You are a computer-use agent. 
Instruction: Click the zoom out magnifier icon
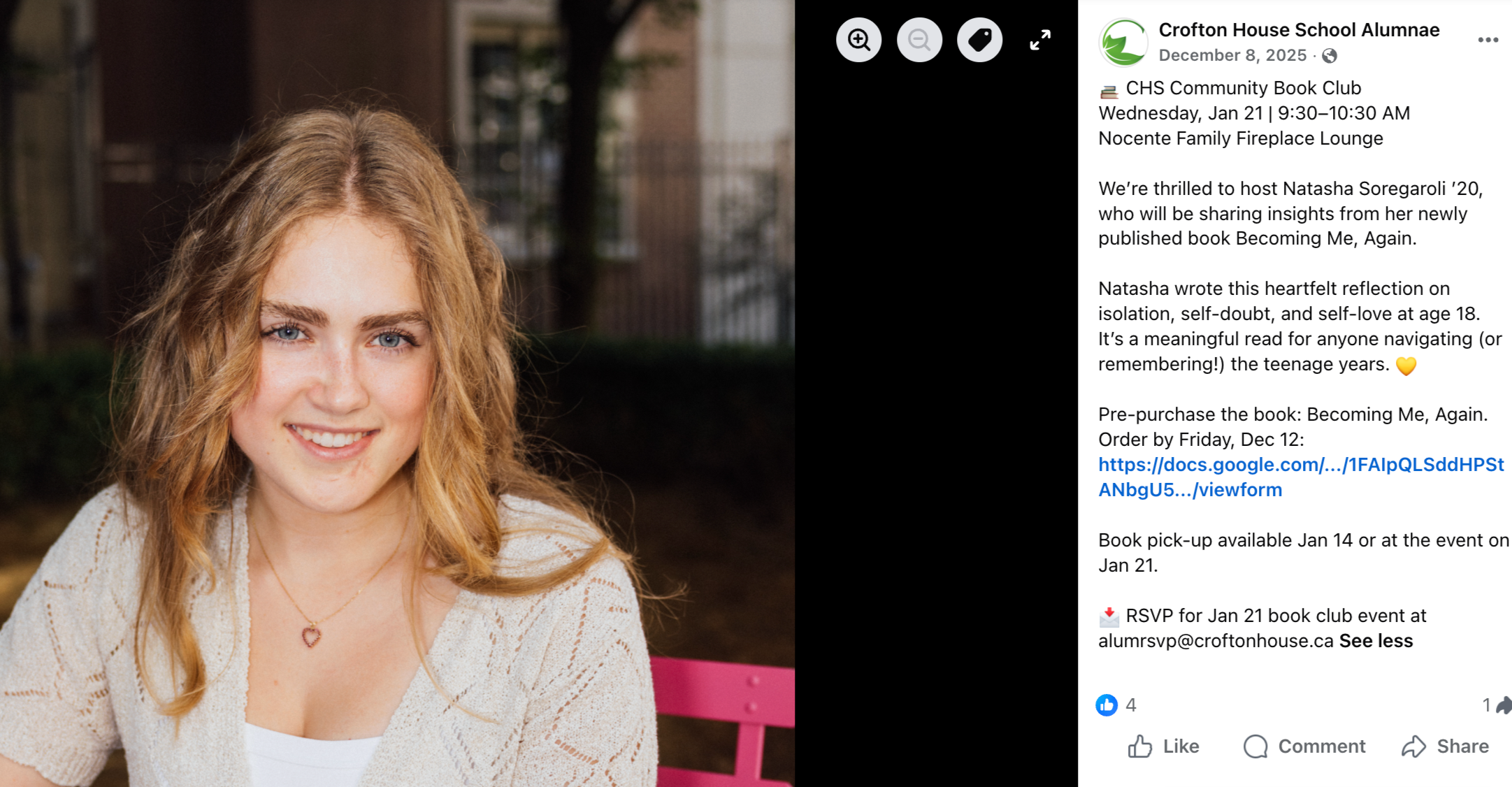[x=919, y=40]
